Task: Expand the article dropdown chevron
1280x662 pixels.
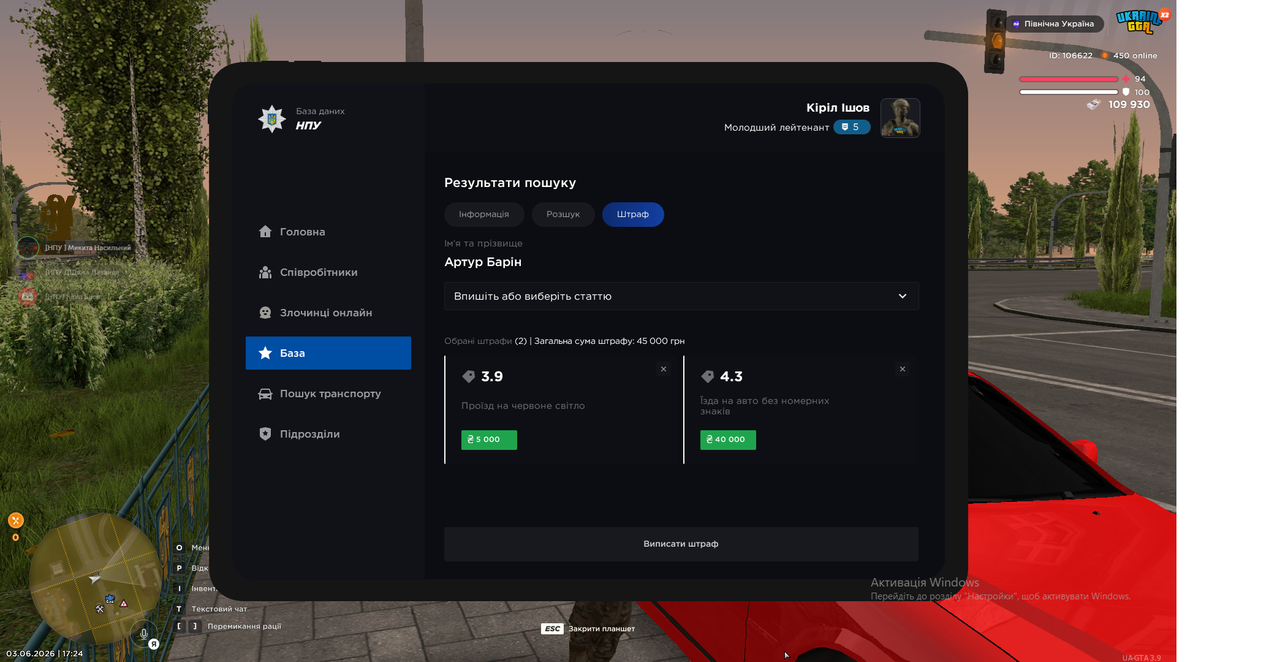Action: pos(902,296)
